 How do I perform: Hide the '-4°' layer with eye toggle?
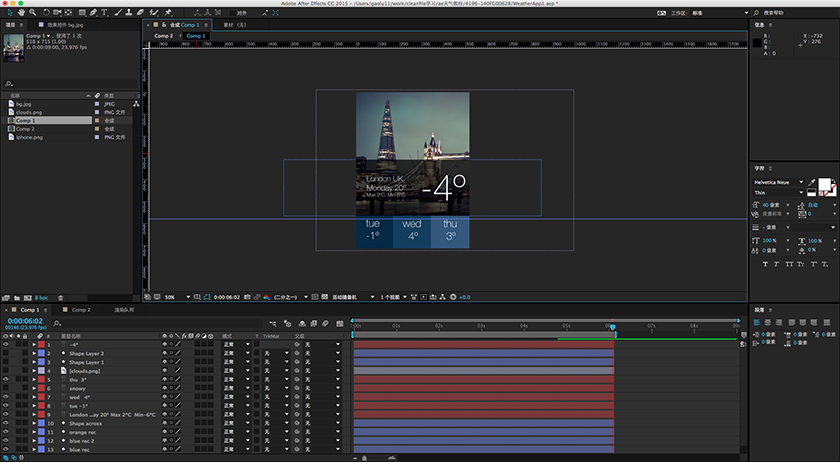tap(5, 345)
